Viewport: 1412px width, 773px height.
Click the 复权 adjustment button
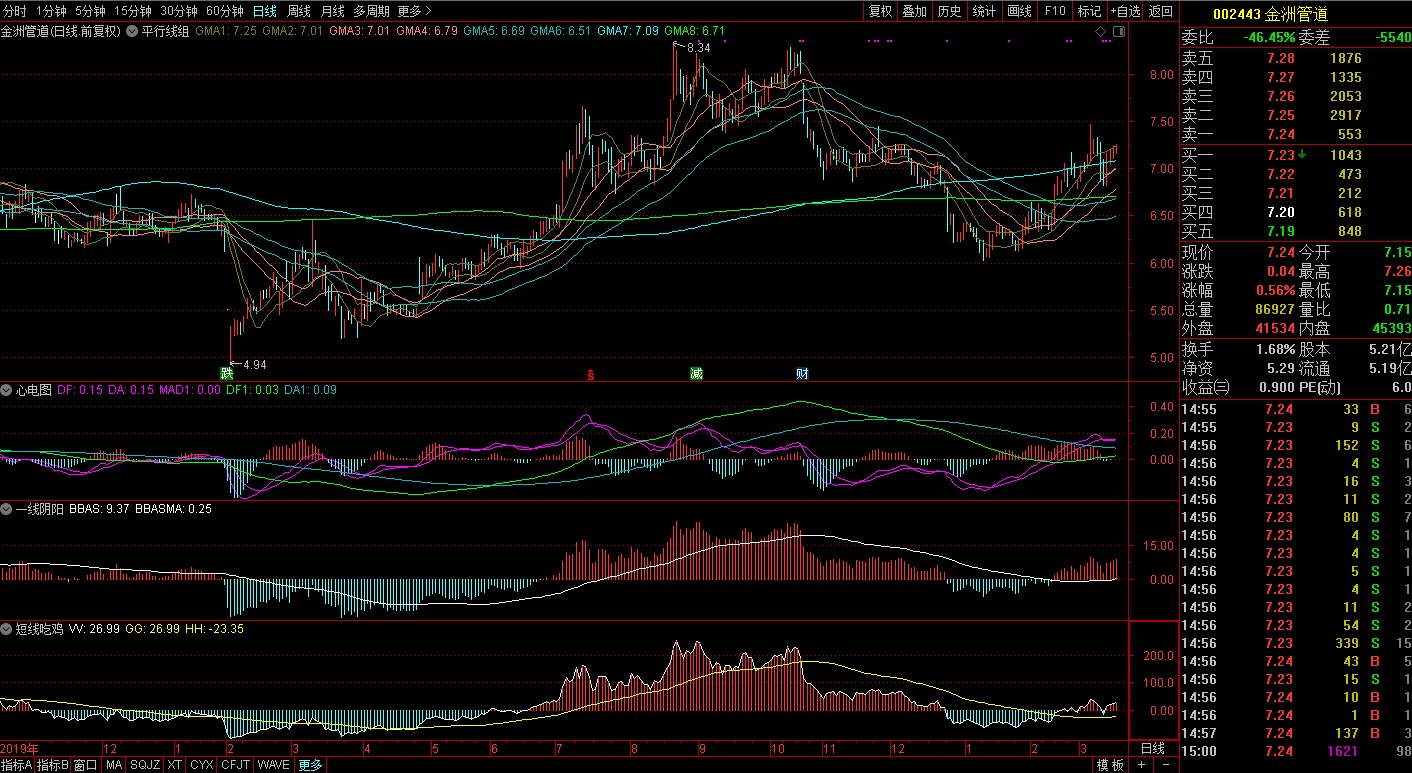coord(880,11)
